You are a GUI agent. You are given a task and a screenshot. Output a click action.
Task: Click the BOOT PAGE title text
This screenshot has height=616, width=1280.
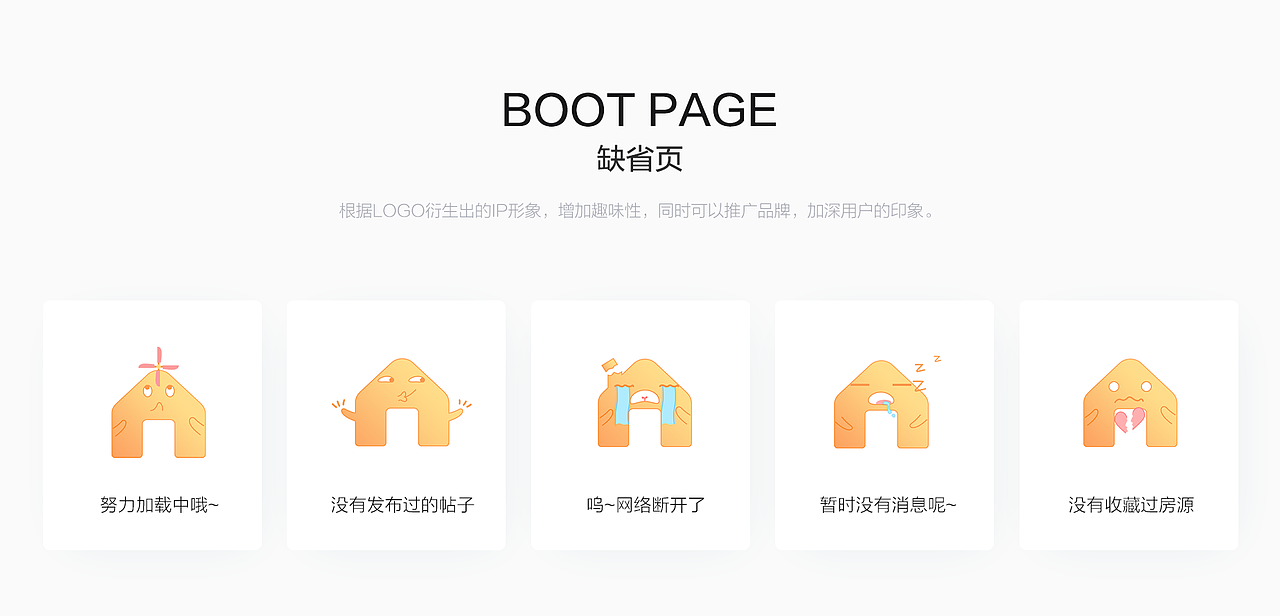640,110
